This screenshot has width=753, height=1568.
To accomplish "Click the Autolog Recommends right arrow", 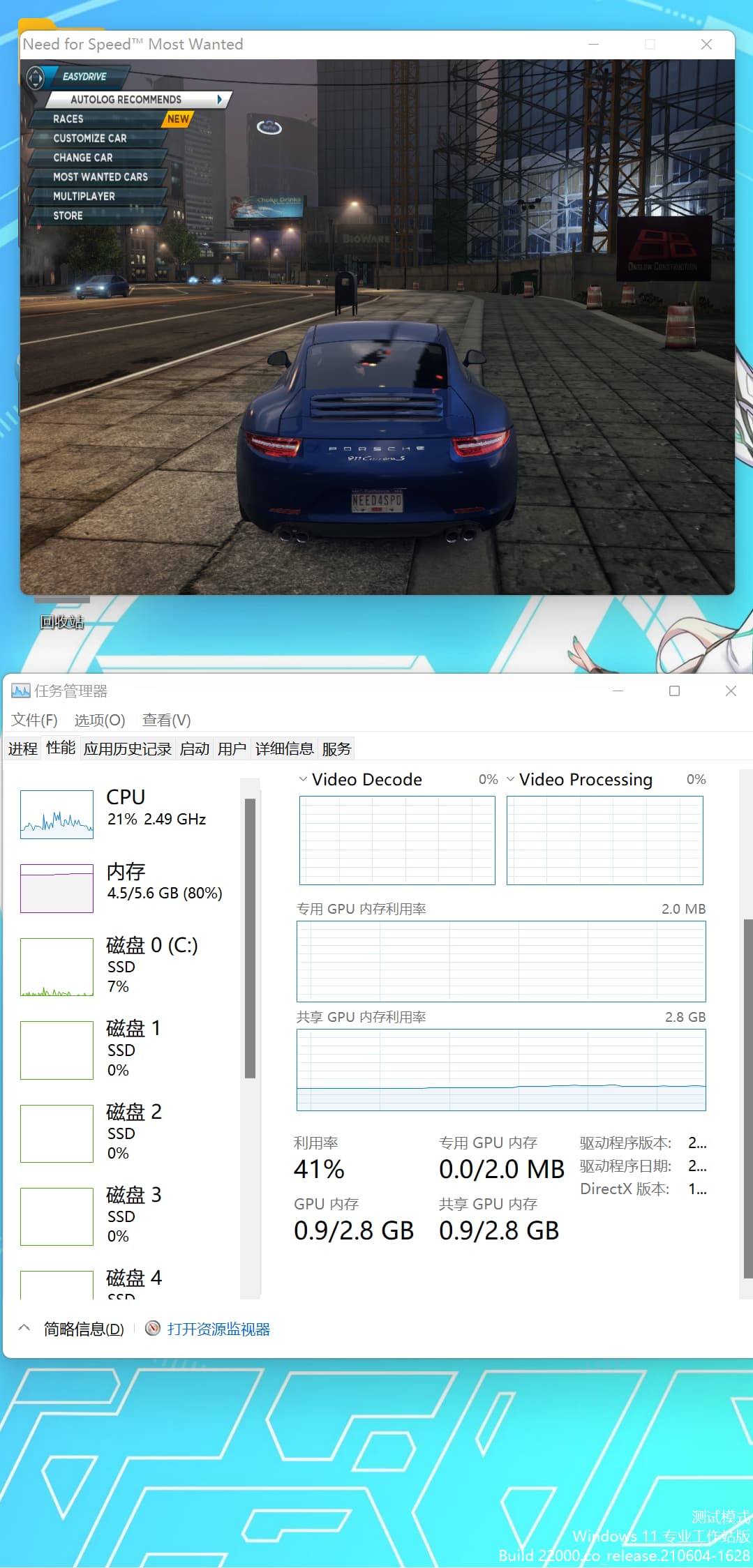I will point(220,99).
